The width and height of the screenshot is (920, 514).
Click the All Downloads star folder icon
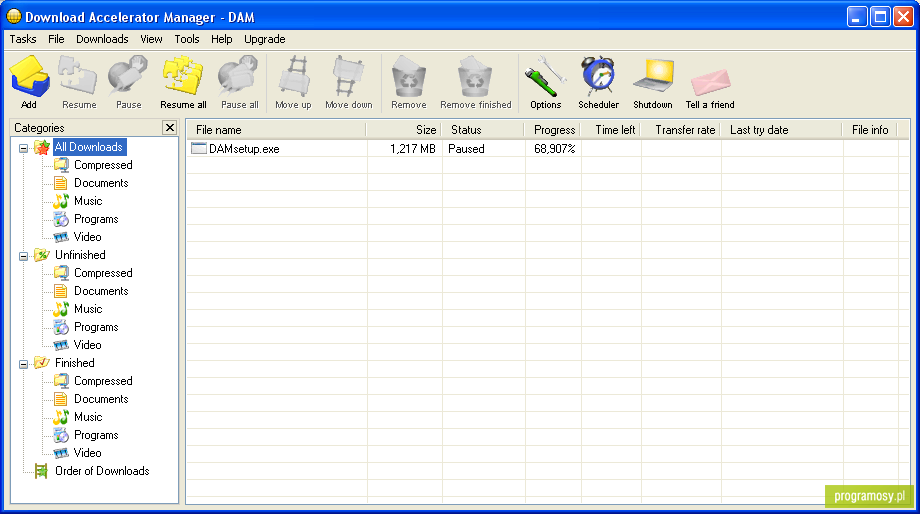coord(42,147)
